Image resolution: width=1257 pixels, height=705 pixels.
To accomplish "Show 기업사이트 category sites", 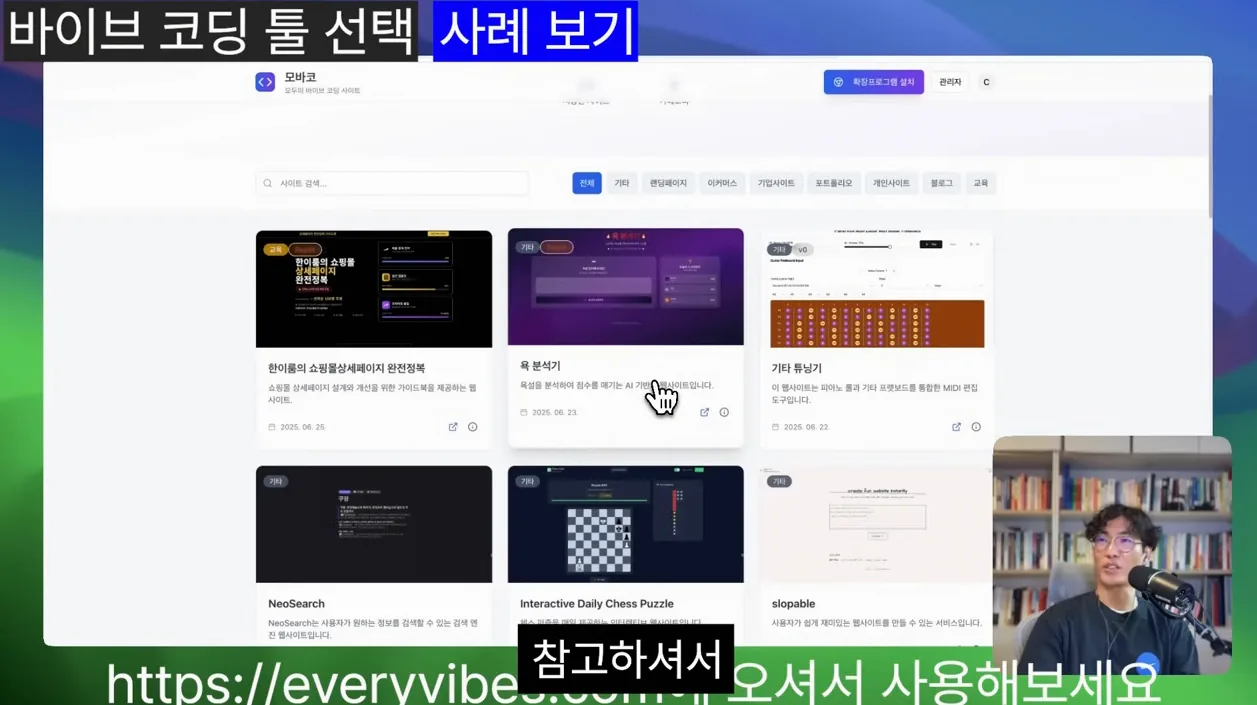I will 776,183.
